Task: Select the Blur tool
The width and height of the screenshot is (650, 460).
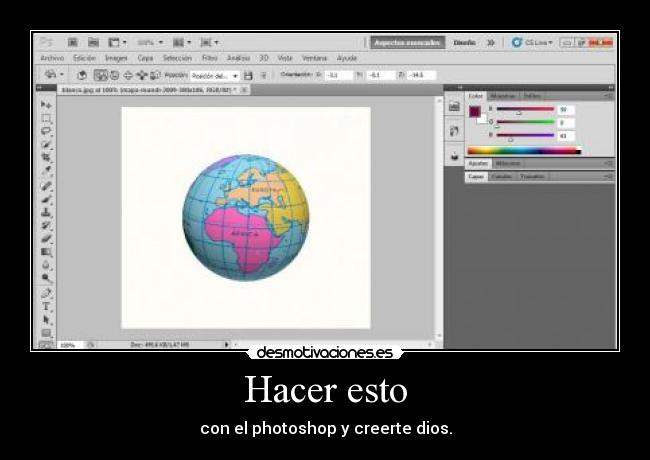Action: click(46, 265)
